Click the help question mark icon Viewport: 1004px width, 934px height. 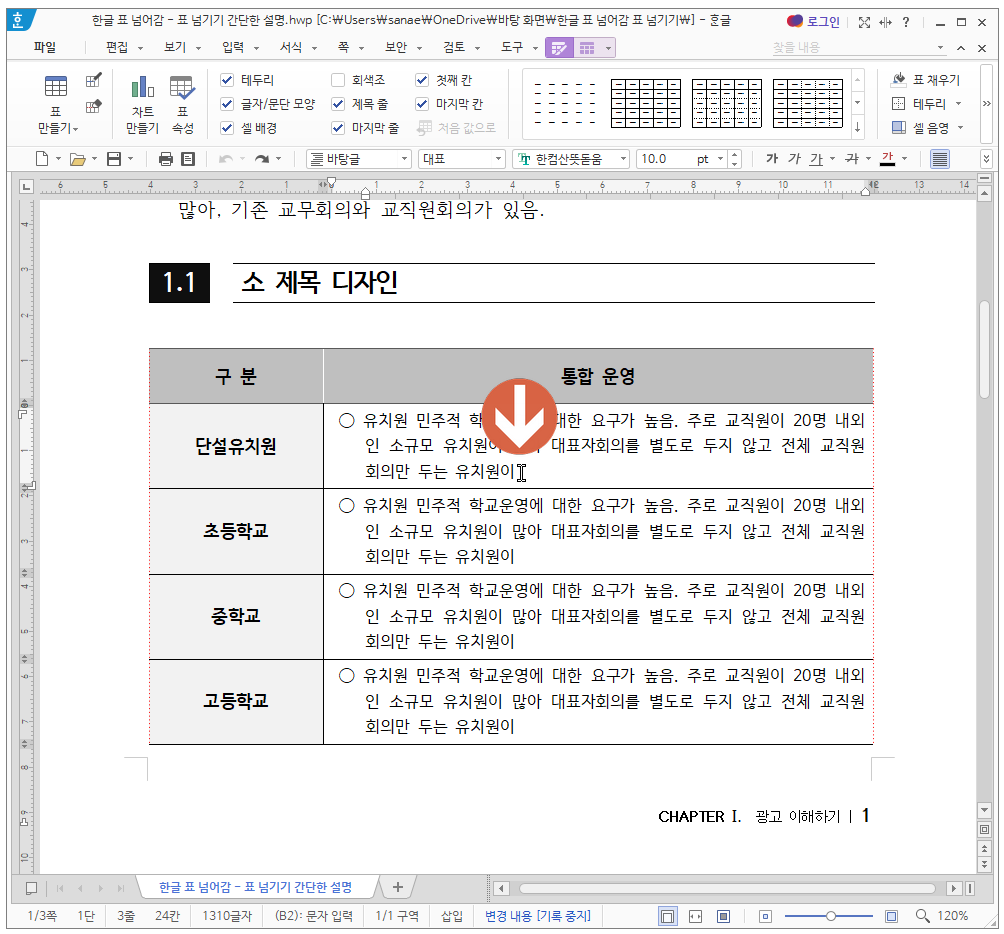(905, 22)
